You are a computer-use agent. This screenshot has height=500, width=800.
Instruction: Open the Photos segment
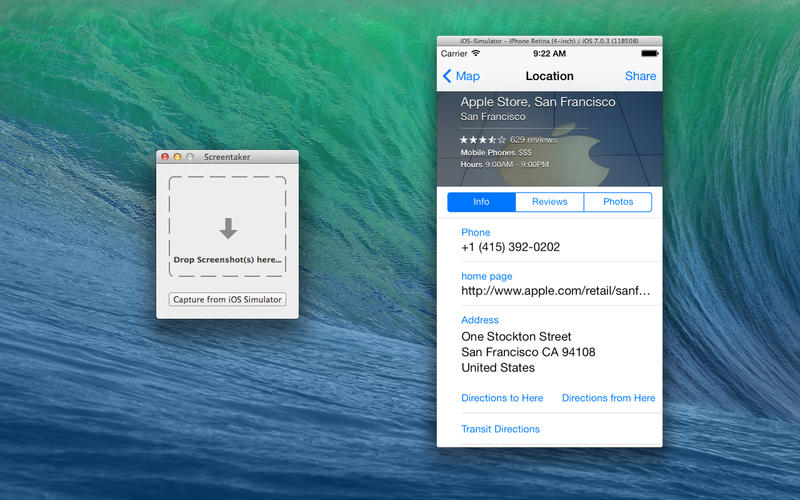tap(618, 202)
